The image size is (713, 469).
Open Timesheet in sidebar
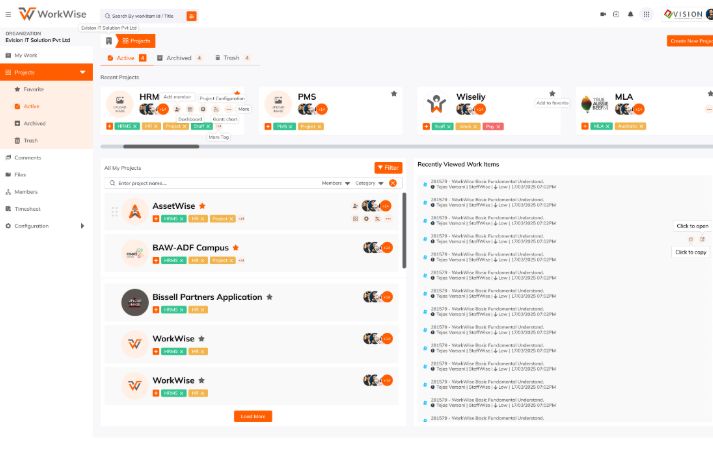click(x=46, y=209)
